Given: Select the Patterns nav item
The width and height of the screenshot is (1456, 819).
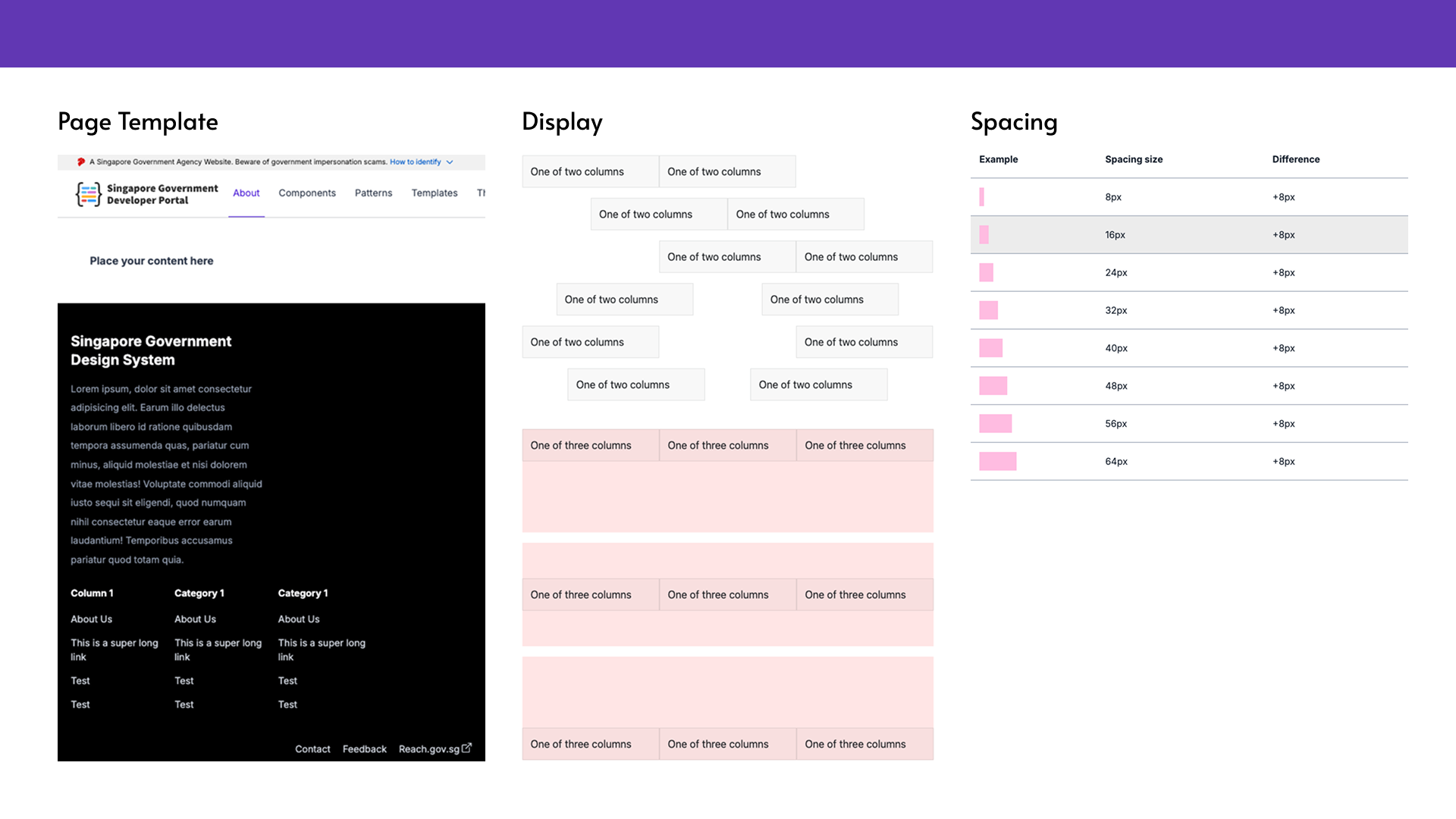Looking at the screenshot, I should pyautogui.click(x=373, y=193).
